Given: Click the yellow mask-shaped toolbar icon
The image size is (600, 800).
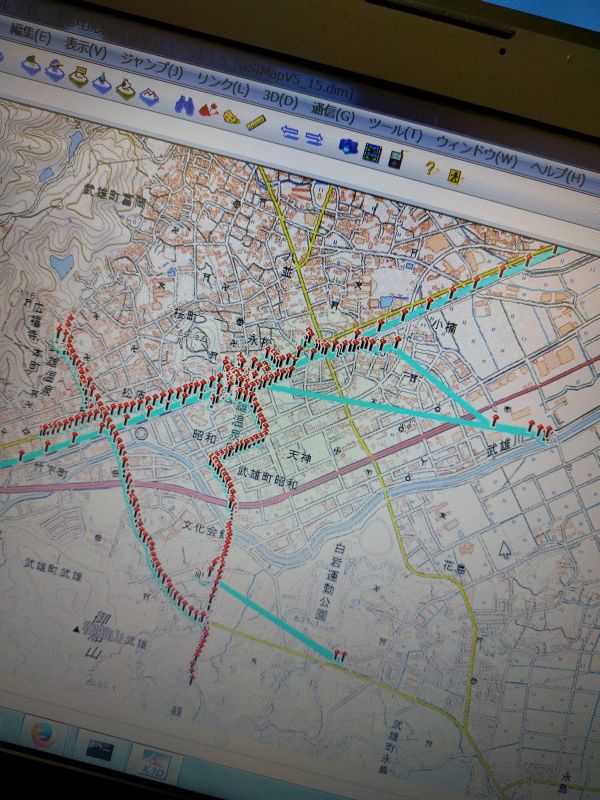Looking at the screenshot, I should click(231, 116).
